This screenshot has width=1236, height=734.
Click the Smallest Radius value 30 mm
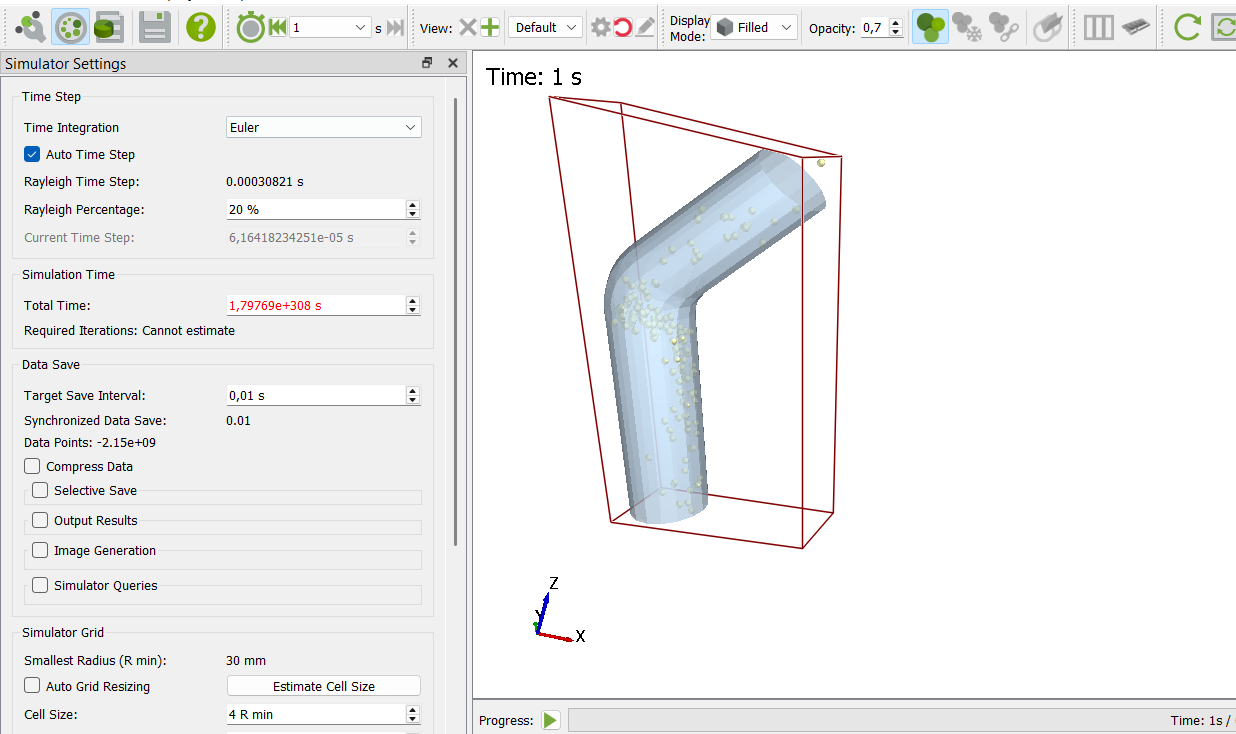click(x=246, y=660)
